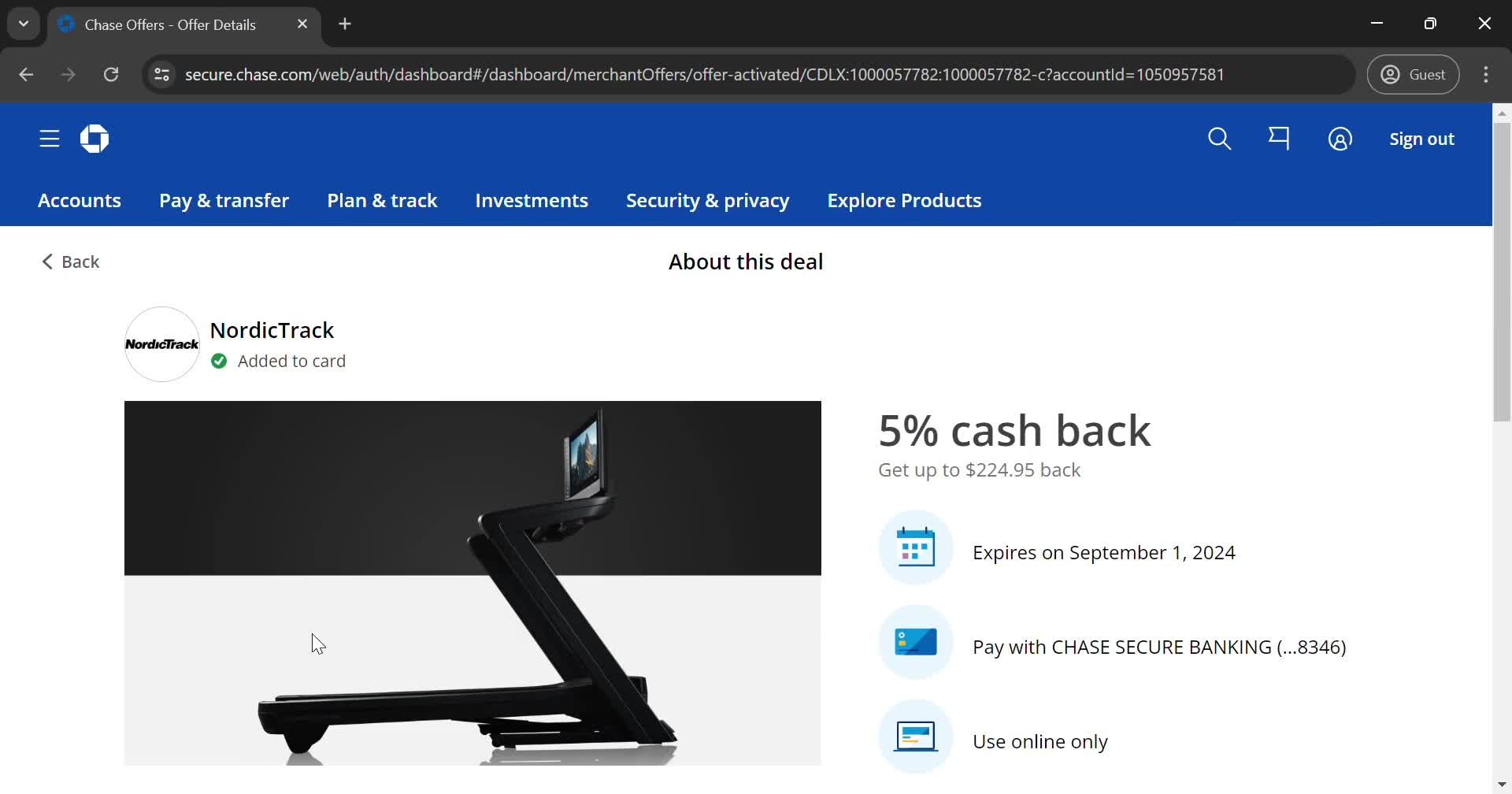Click the Sign out link
Image resolution: width=1512 pixels, height=794 pixels.
pyautogui.click(x=1421, y=139)
